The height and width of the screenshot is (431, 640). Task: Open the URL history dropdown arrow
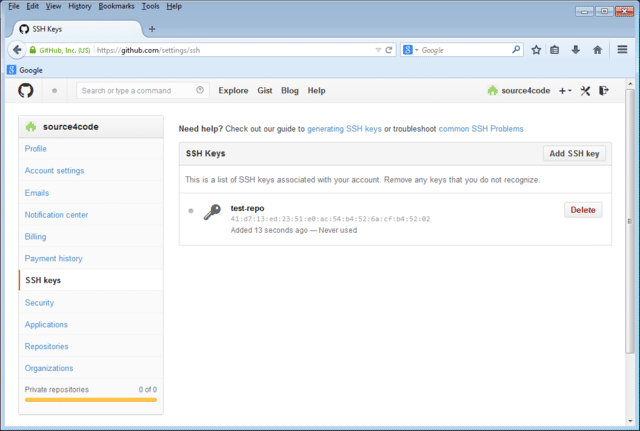click(378, 50)
